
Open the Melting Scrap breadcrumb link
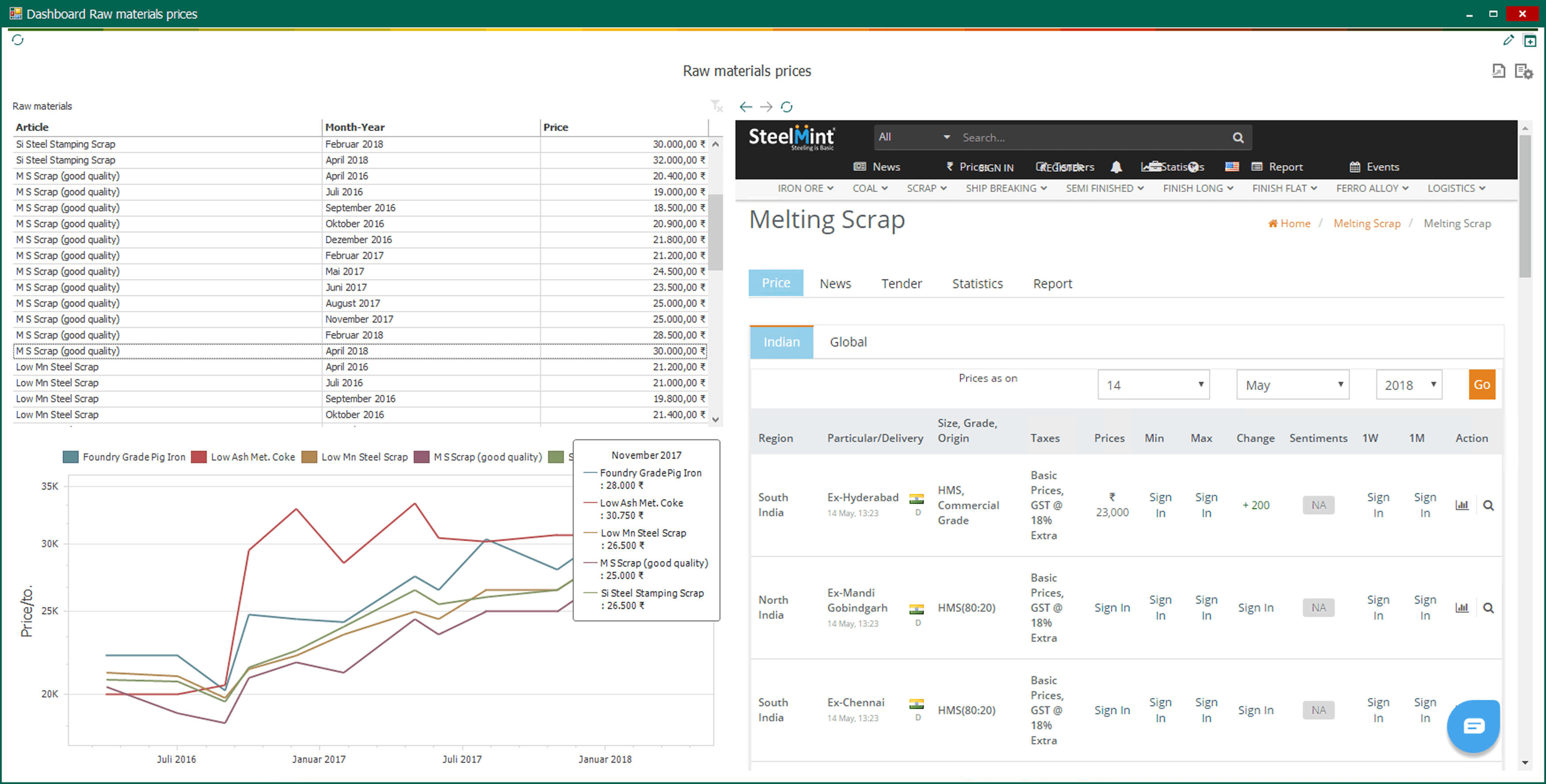click(1367, 223)
